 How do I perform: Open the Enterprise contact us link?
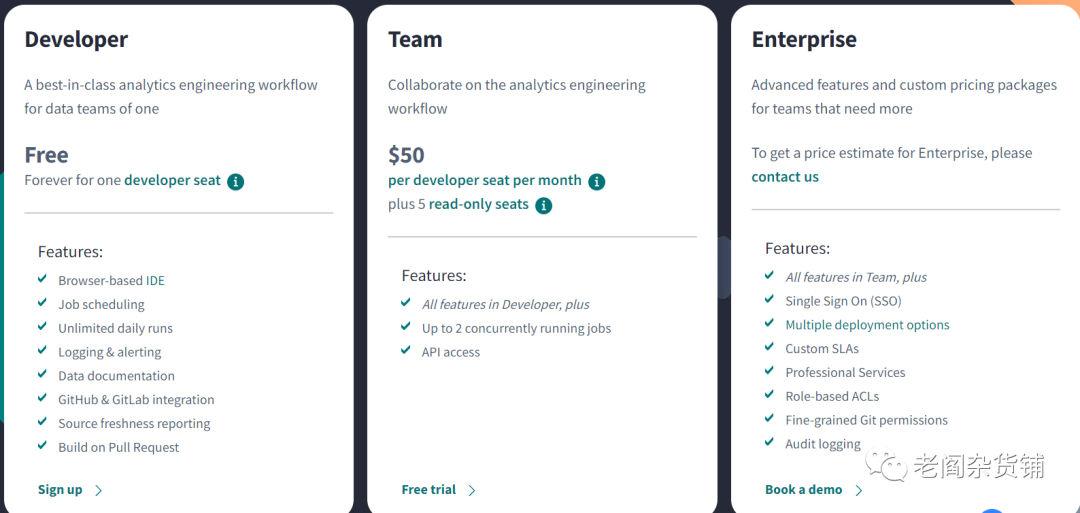(785, 177)
